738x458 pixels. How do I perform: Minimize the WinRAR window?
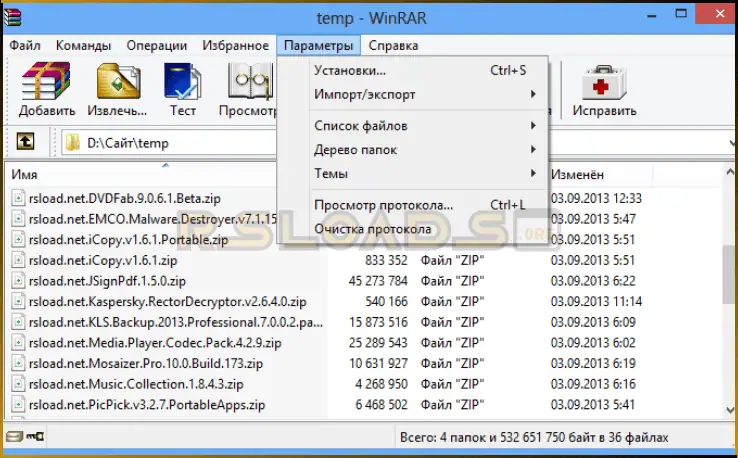(x=652, y=16)
